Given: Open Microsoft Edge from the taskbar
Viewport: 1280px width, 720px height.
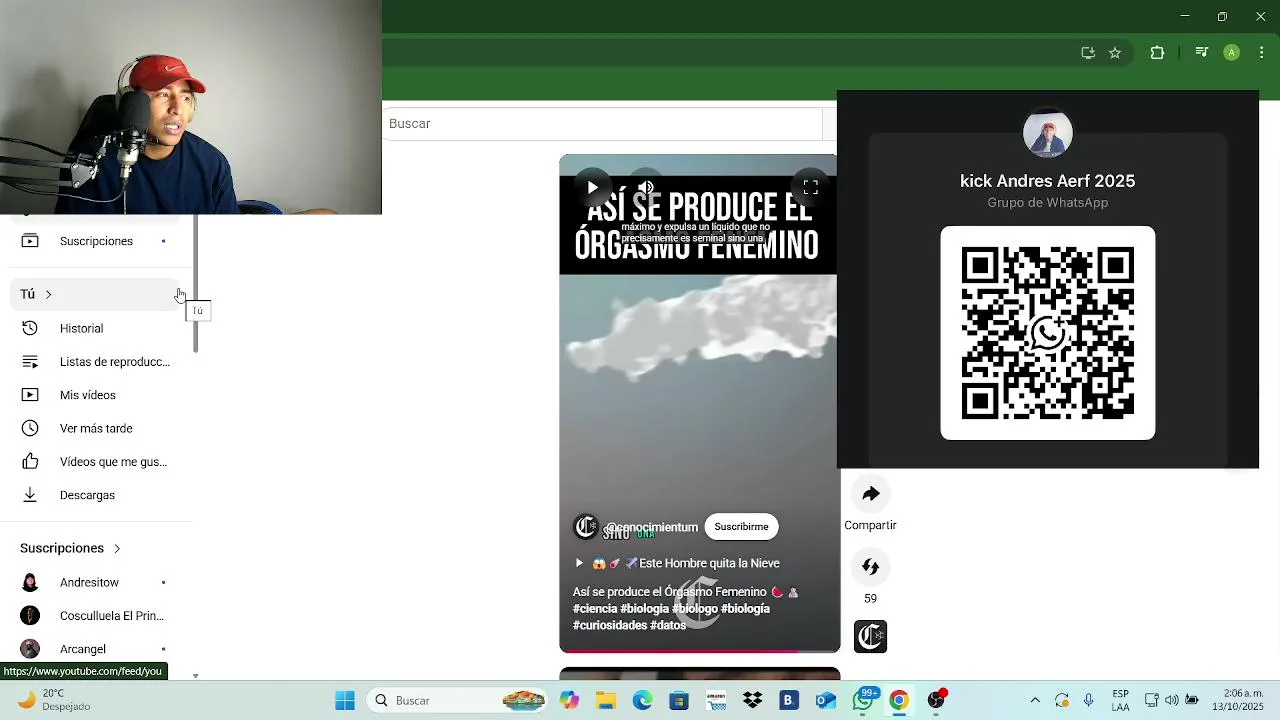Looking at the screenshot, I should click(x=642, y=701).
